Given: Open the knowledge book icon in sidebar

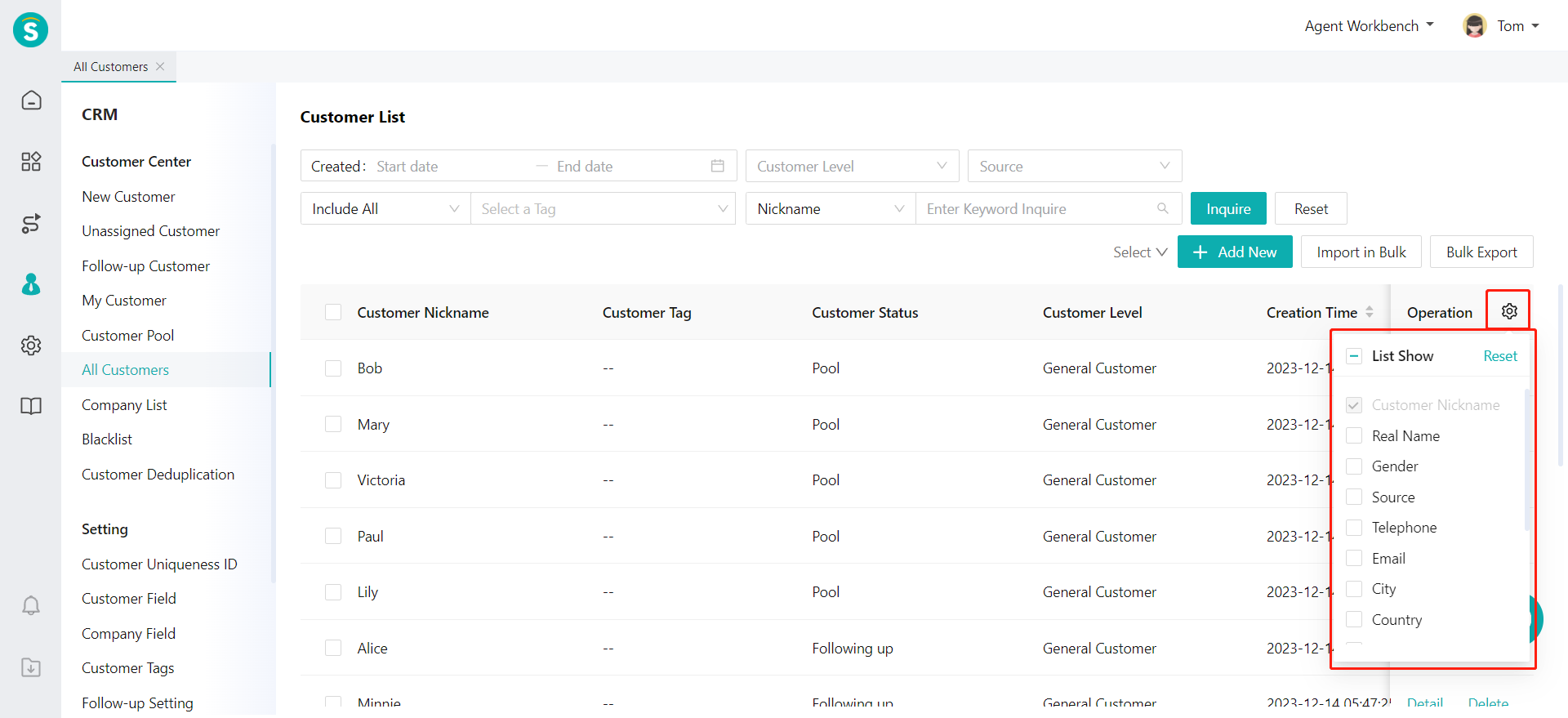Looking at the screenshot, I should (x=31, y=406).
